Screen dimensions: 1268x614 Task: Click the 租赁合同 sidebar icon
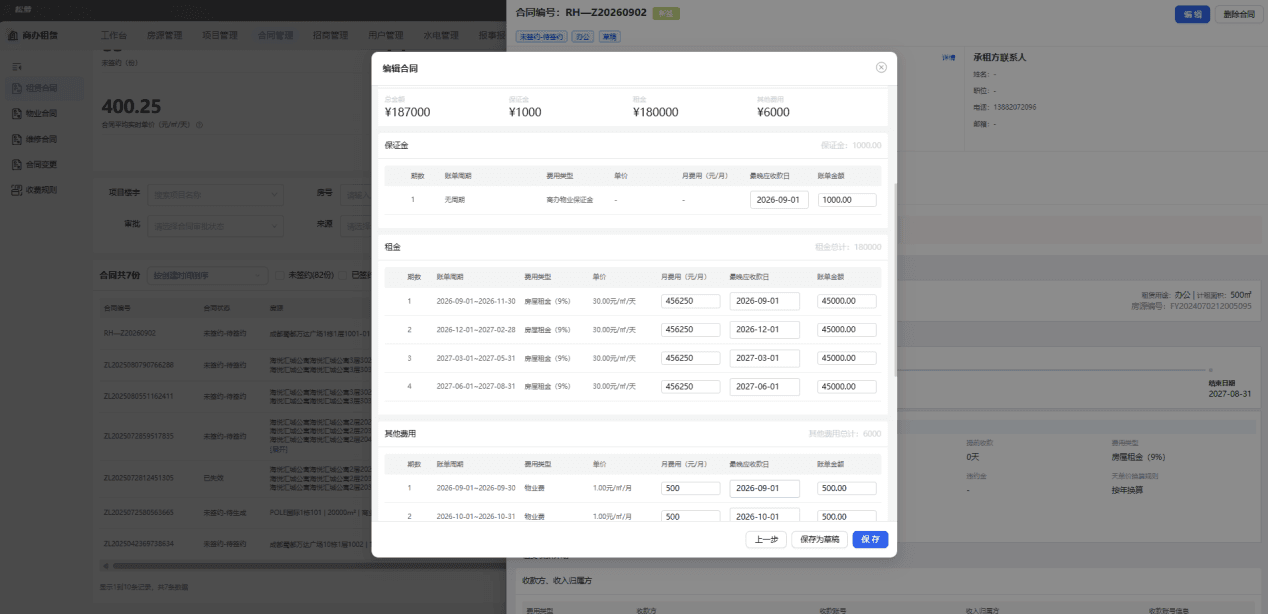(17, 88)
